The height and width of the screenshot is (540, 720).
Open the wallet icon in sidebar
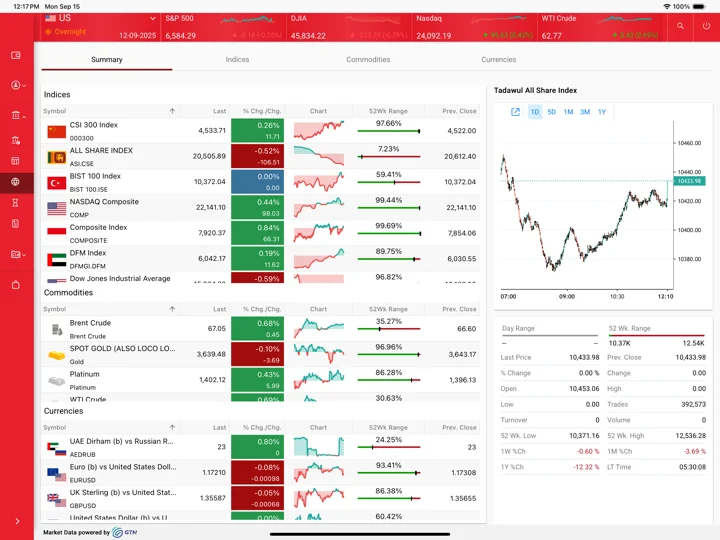(x=16, y=55)
